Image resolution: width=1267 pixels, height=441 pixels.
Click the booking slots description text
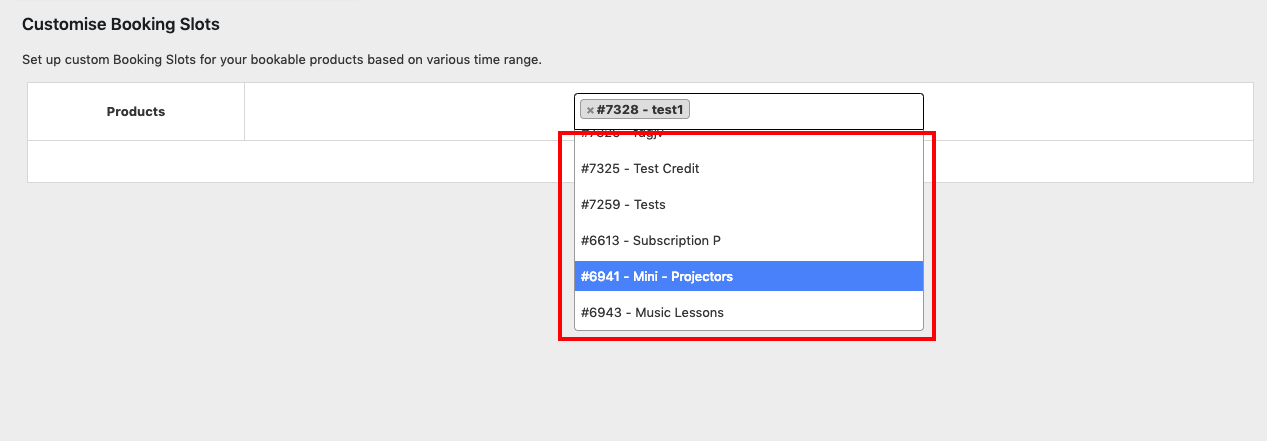(282, 60)
